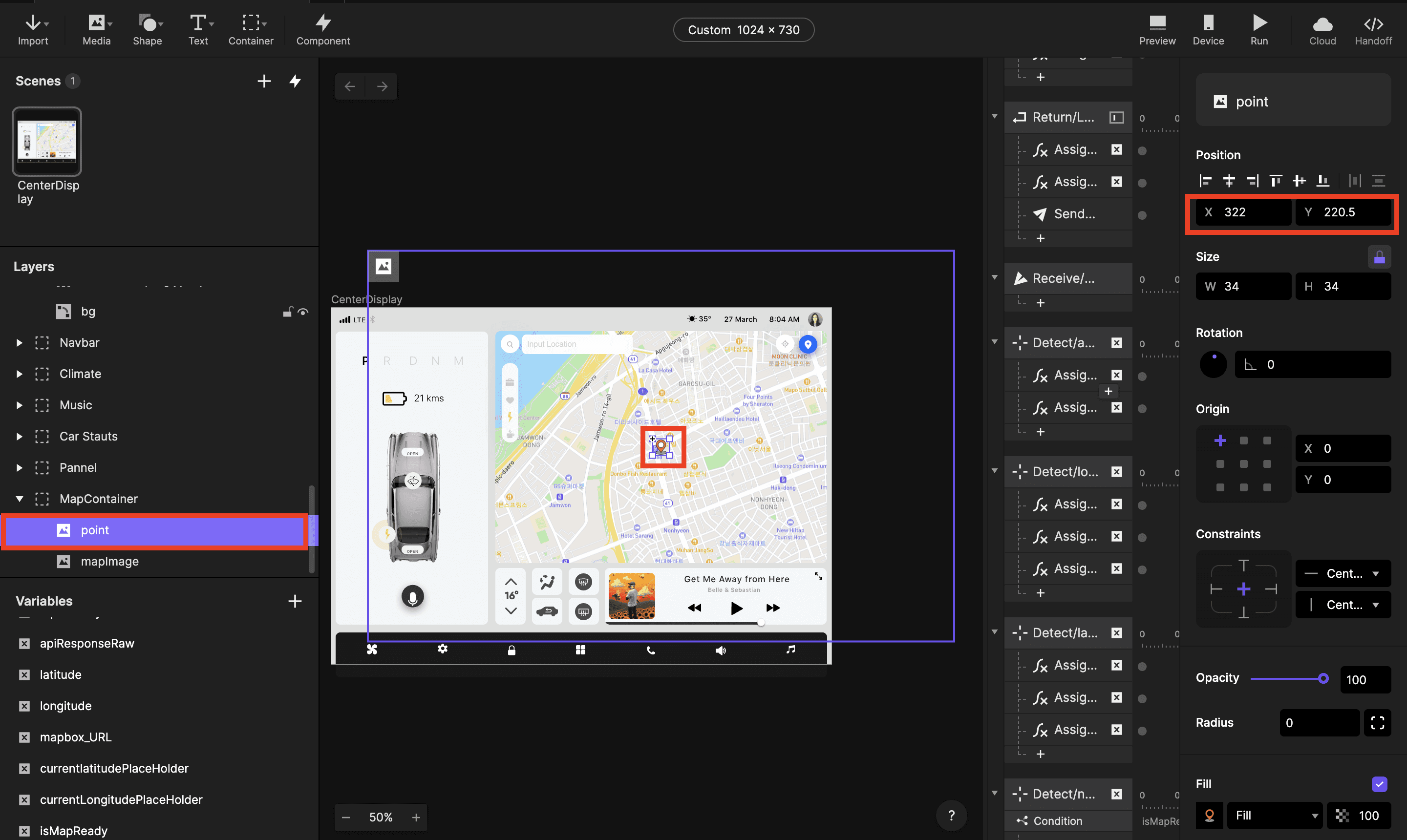The width and height of the screenshot is (1407, 840).
Task: Click the Cloud upload icon
Action: [x=1322, y=24]
